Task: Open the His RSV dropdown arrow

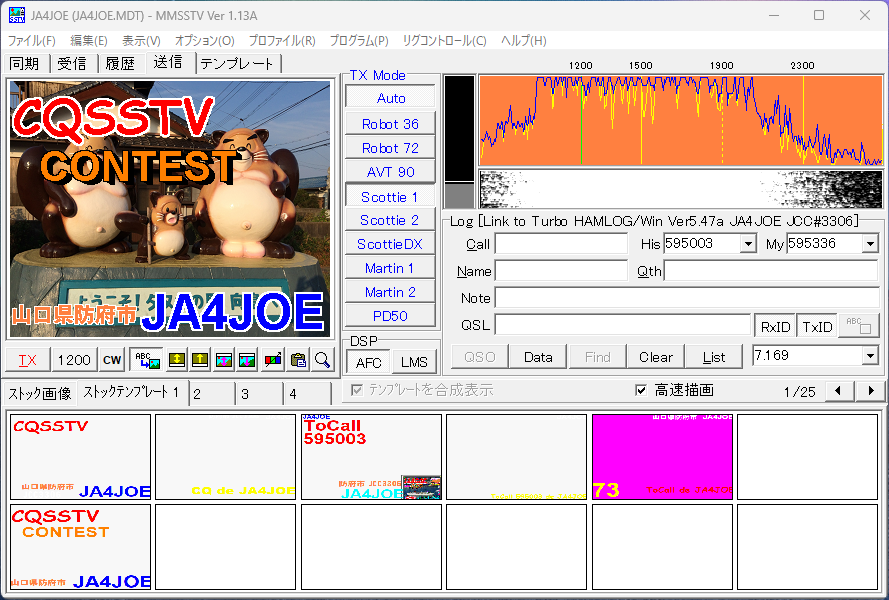Action: 748,244
